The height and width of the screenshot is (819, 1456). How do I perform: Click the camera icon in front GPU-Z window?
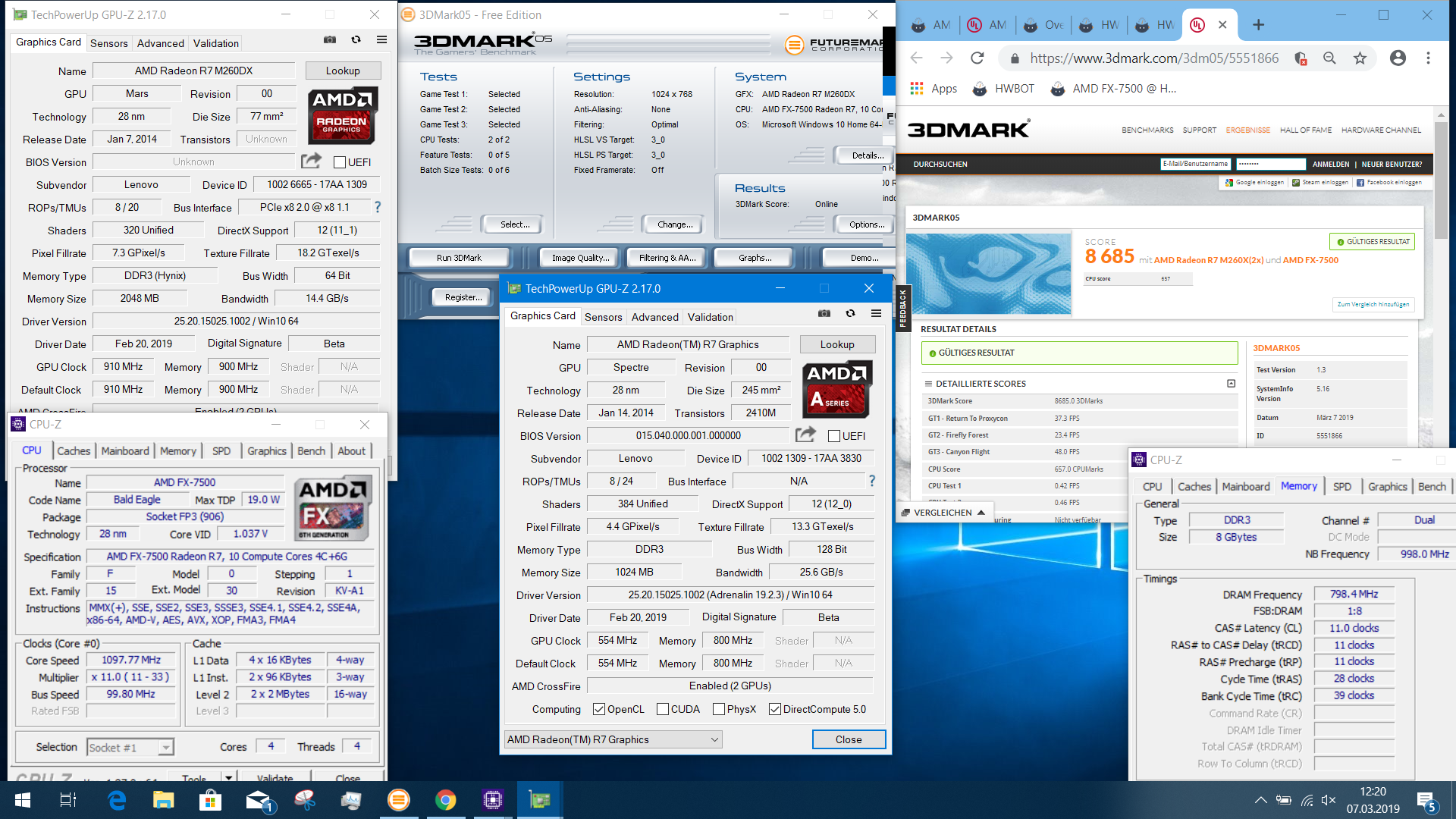[x=824, y=314]
